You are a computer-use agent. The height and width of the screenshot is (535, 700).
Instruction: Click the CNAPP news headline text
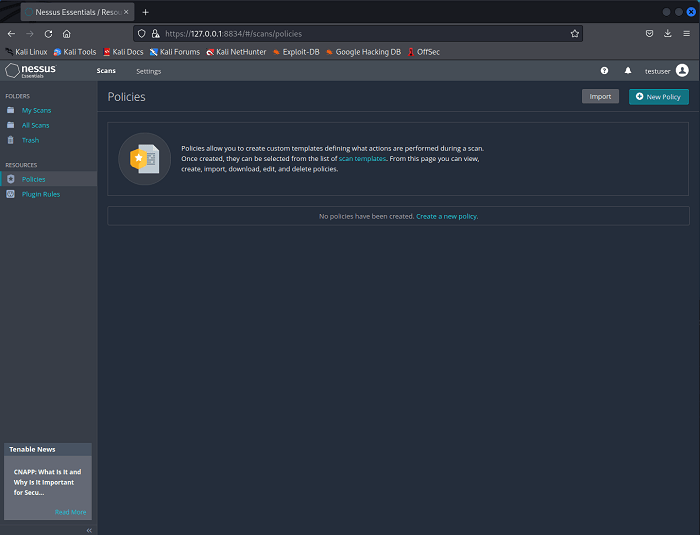(47, 482)
